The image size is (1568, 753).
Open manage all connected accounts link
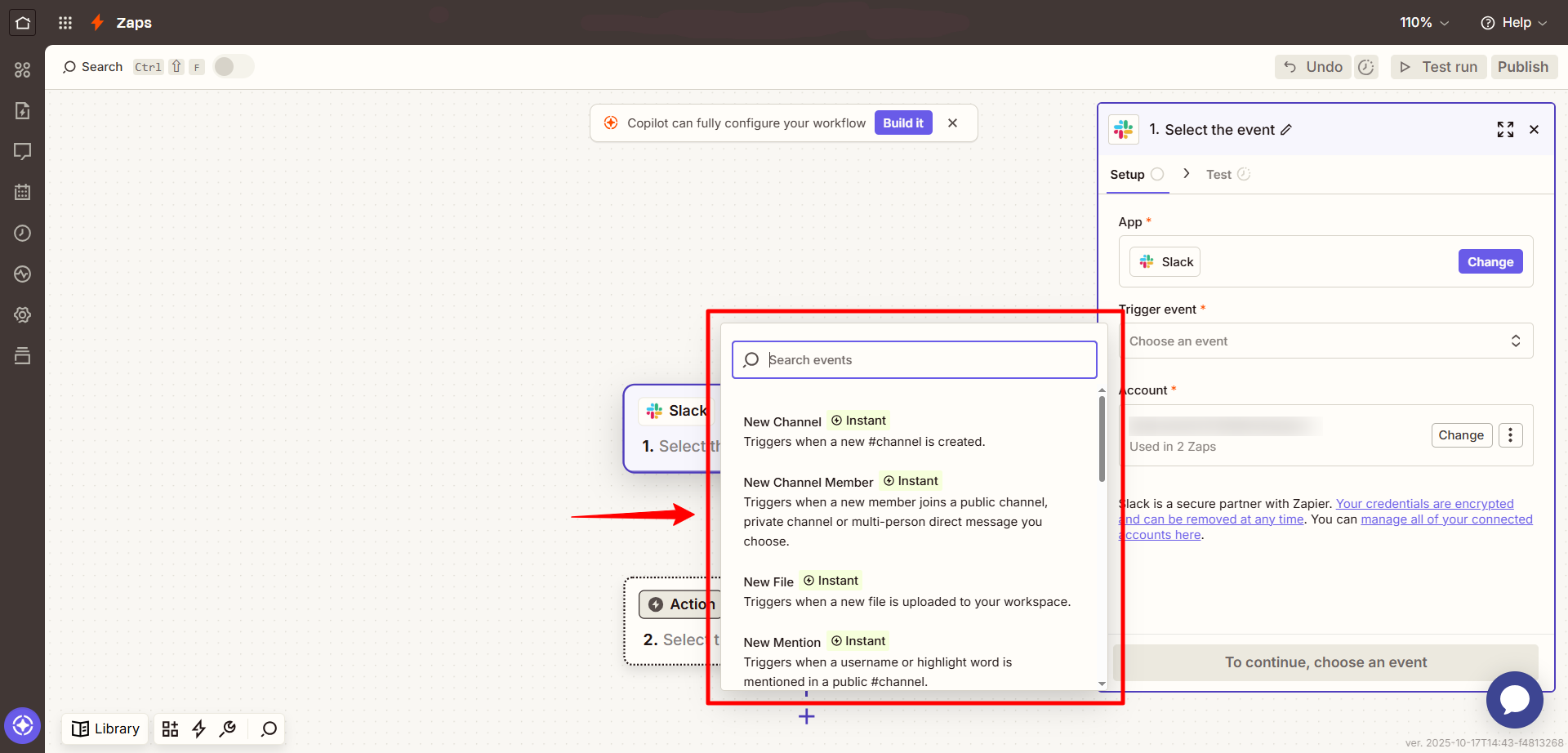point(1446,519)
